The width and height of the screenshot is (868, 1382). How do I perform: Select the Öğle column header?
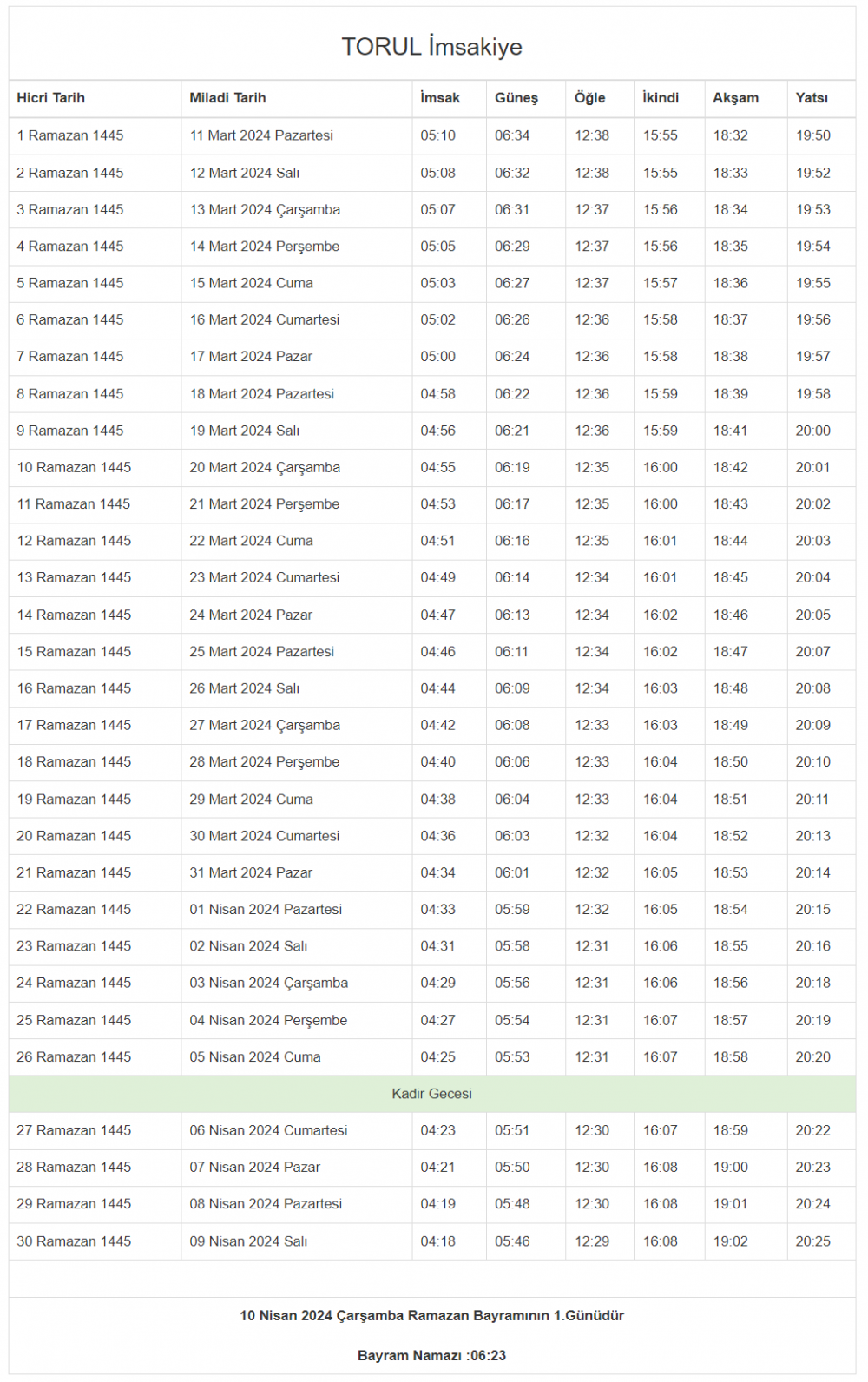point(590,98)
